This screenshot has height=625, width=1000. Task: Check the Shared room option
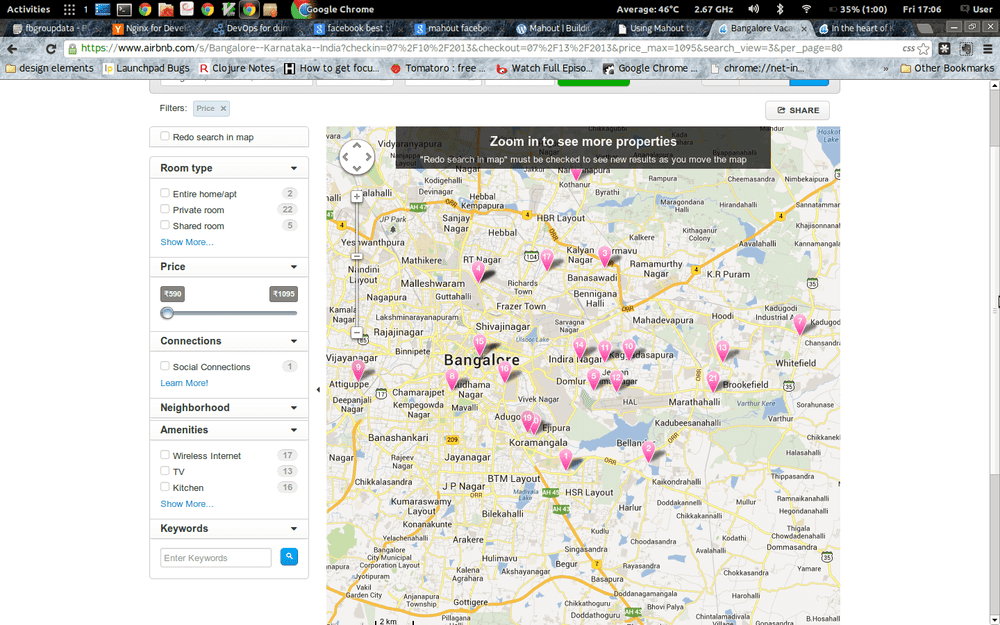[165, 224]
